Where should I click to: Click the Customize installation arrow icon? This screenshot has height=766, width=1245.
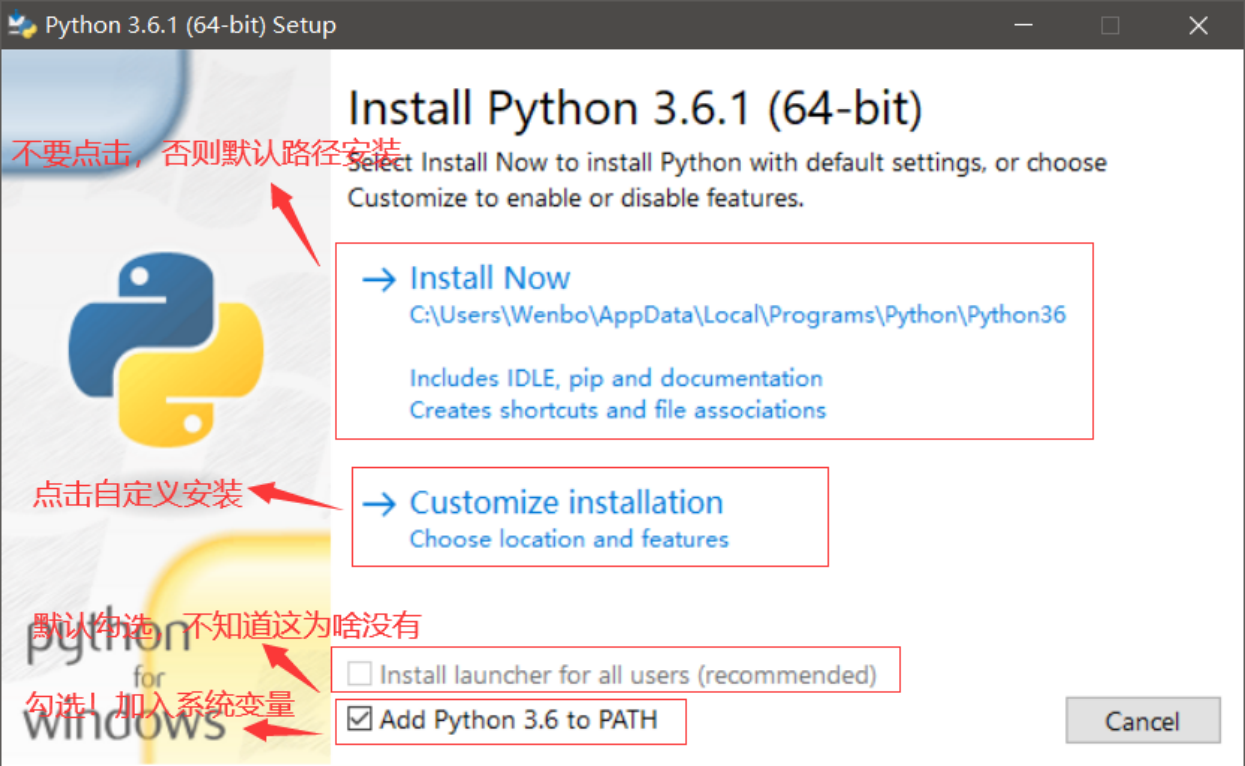click(379, 503)
